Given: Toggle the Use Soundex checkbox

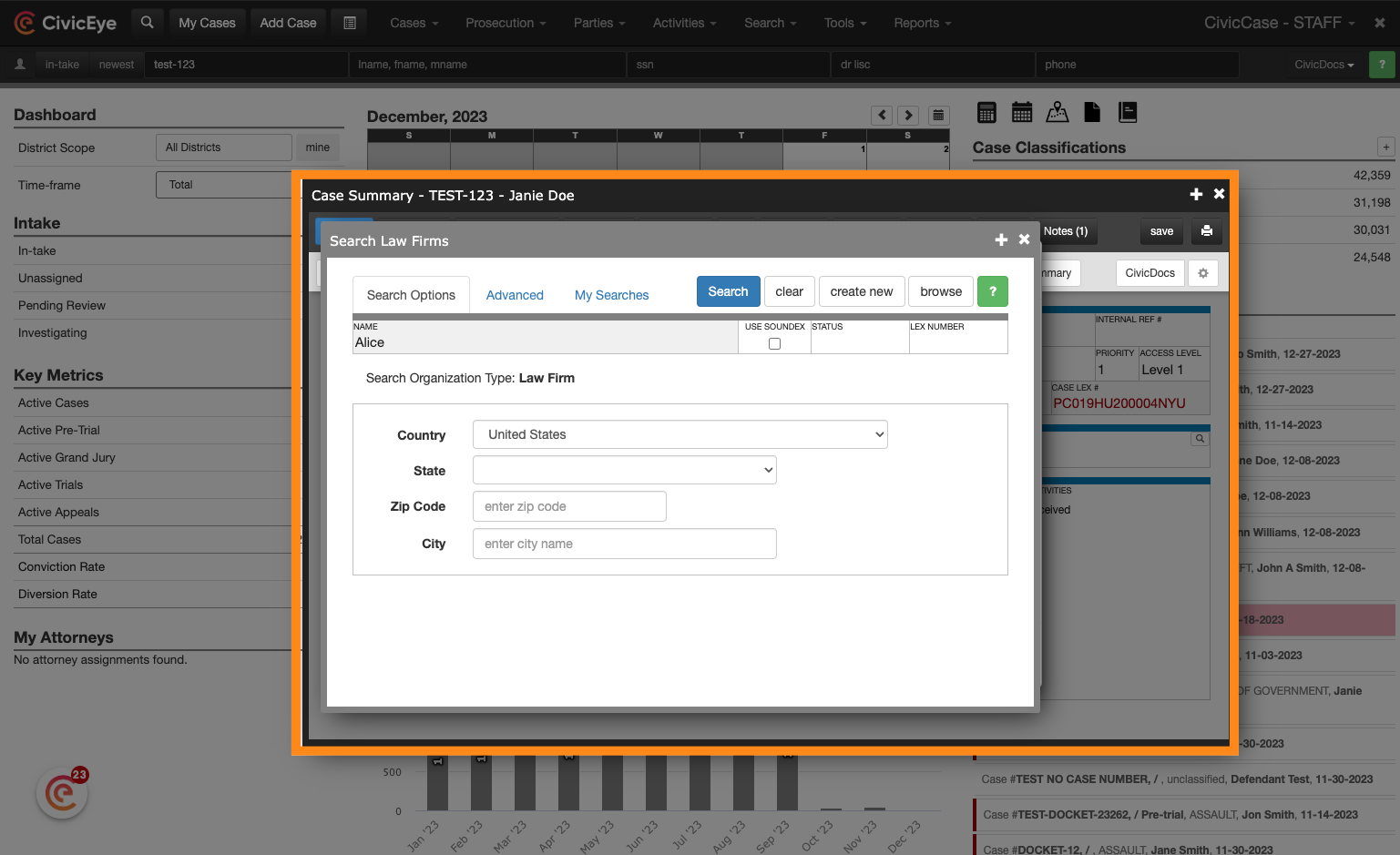Looking at the screenshot, I should click(x=774, y=343).
